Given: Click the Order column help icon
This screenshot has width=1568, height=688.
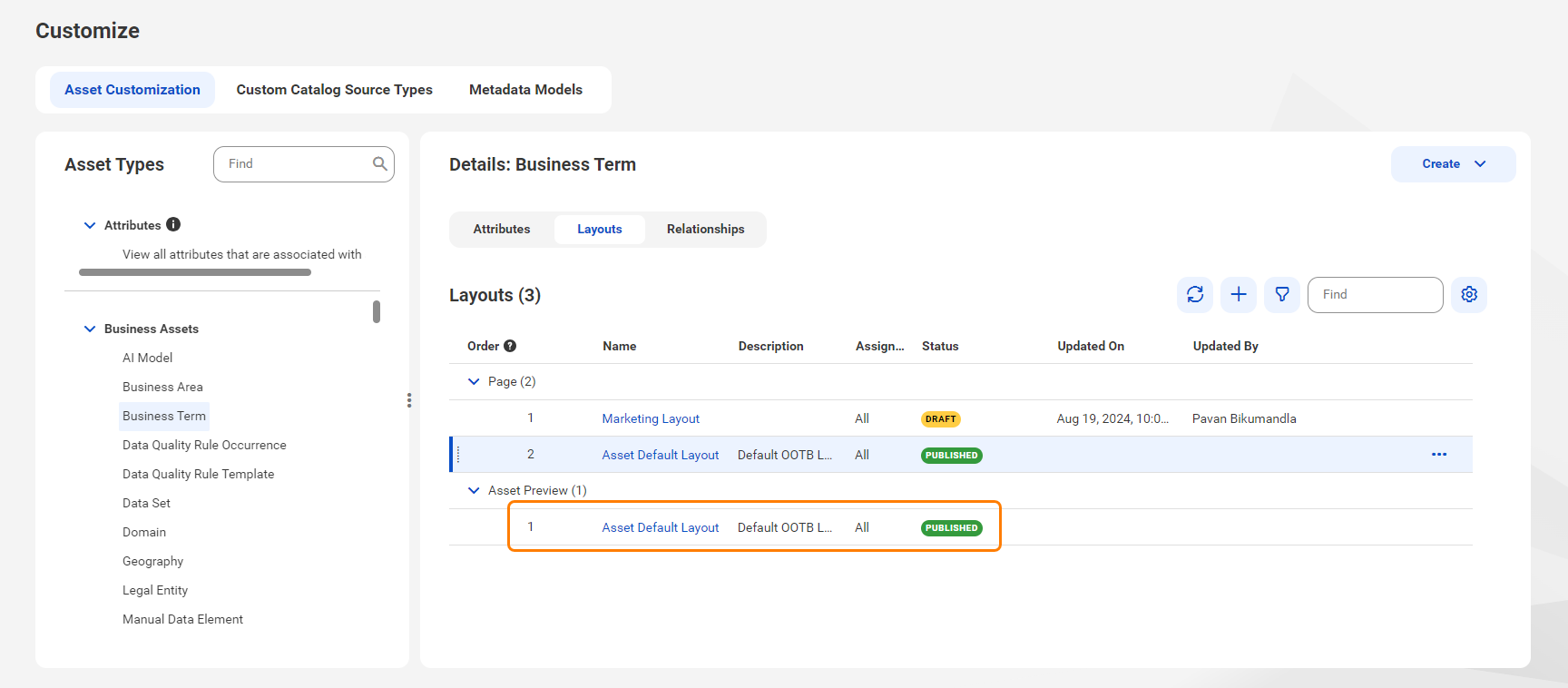Looking at the screenshot, I should [x=510, y=346].
